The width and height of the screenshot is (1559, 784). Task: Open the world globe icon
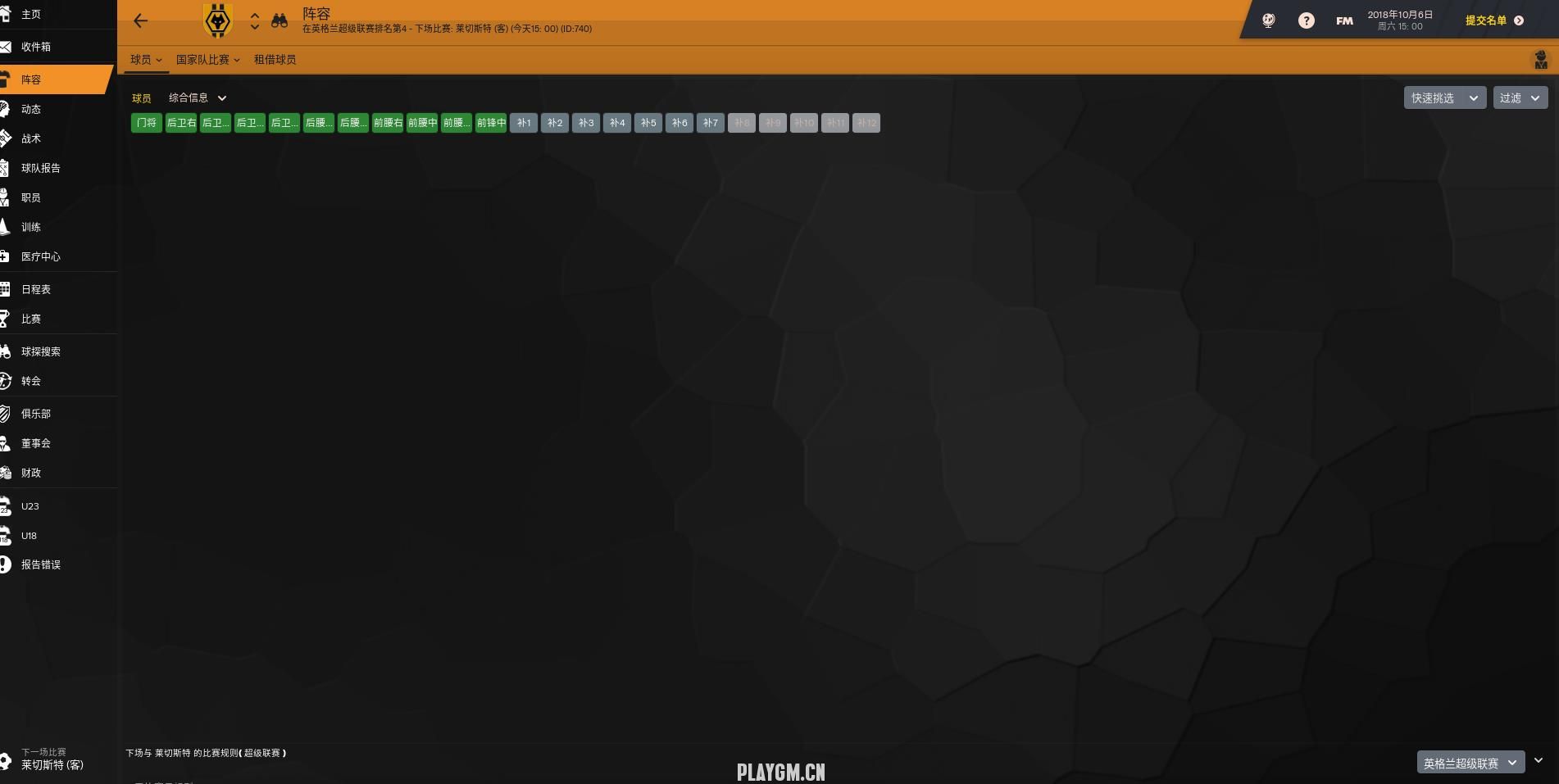click(x=1268, y=20)
